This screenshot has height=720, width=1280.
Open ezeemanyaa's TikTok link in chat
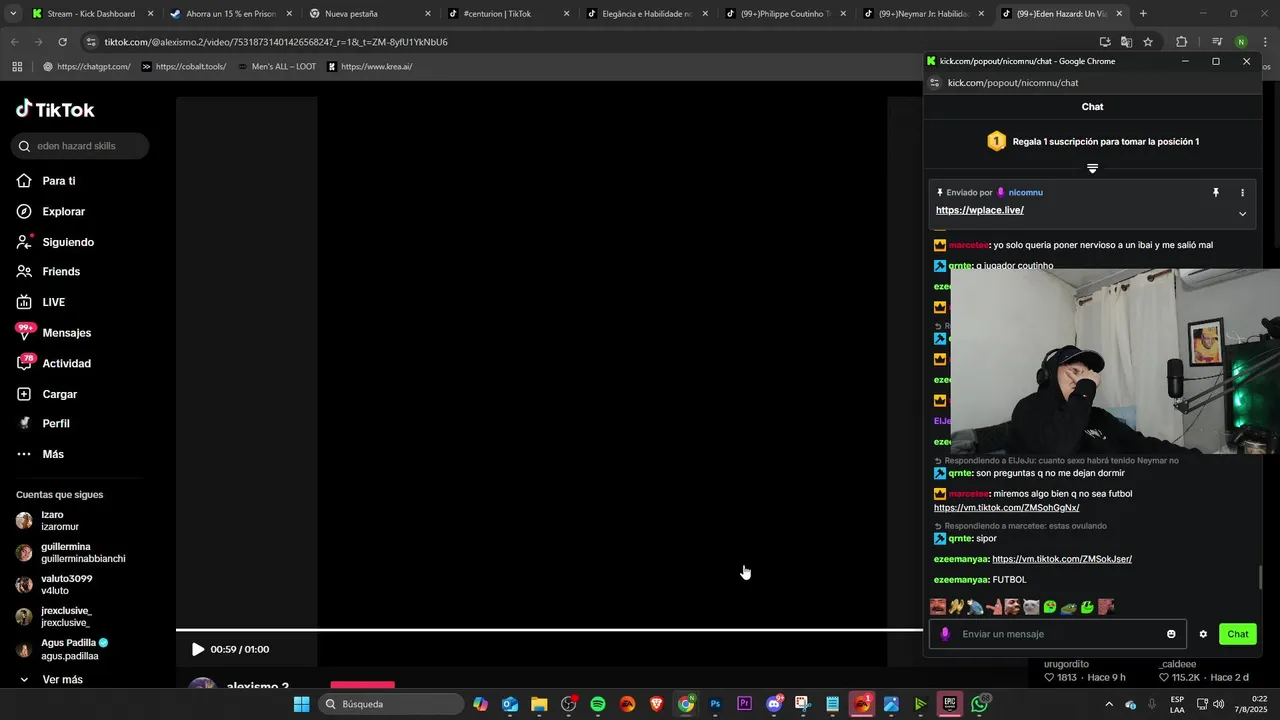(x=1062, y=559)
